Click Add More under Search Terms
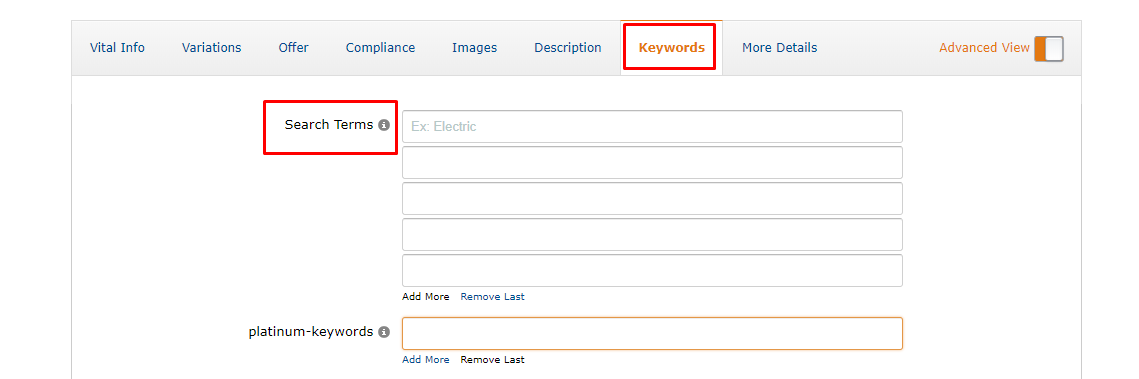1139x379 pixels. point(426,296)
